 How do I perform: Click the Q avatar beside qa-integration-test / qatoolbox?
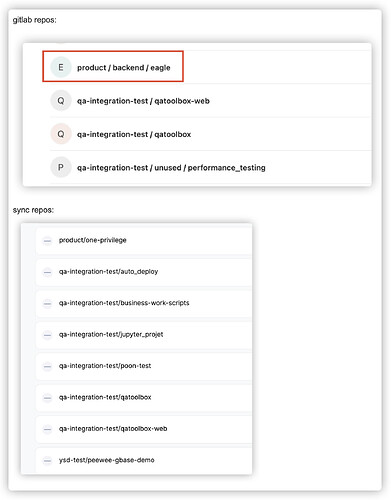[61, 134]
